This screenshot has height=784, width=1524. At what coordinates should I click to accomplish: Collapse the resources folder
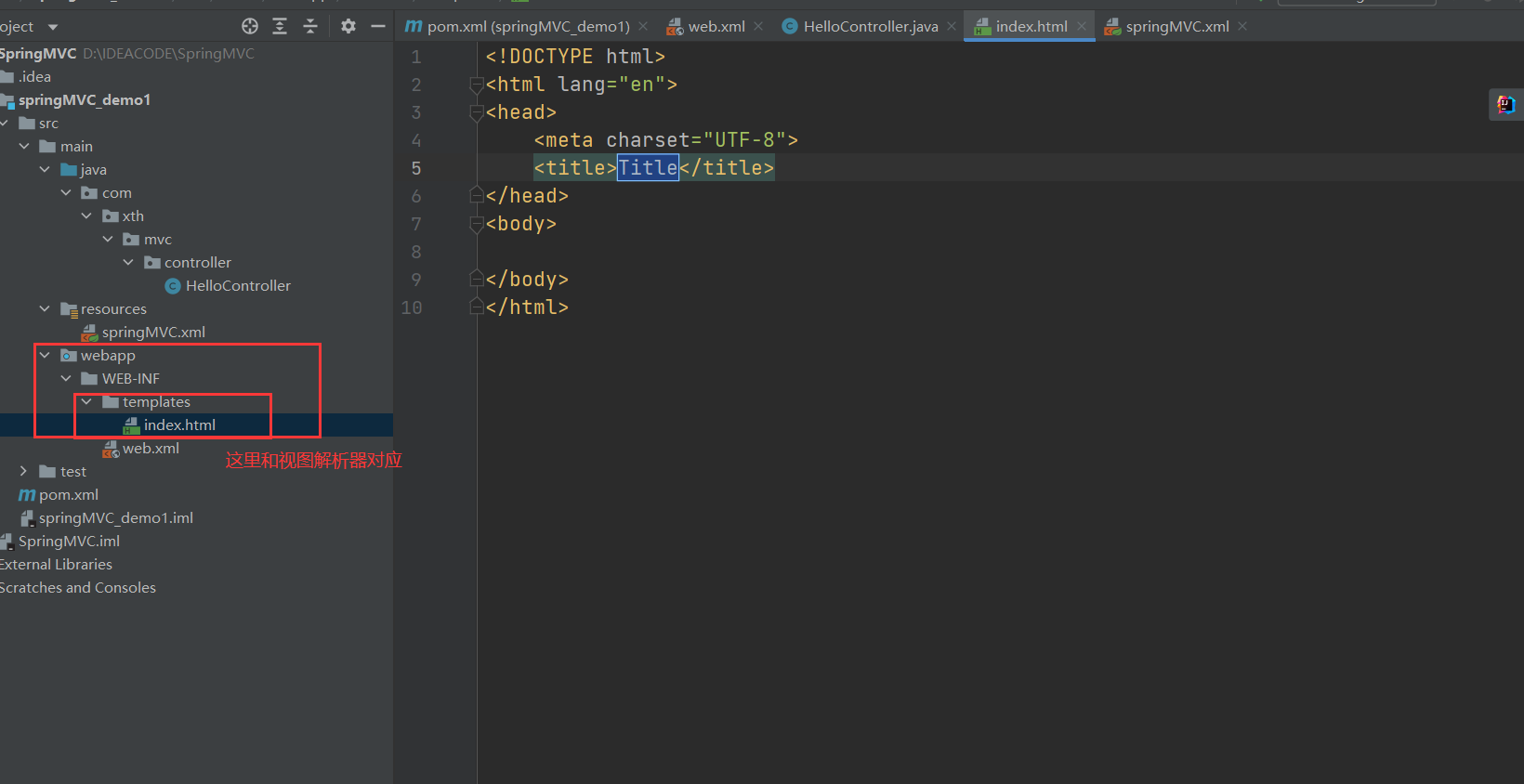coord(45,308)
